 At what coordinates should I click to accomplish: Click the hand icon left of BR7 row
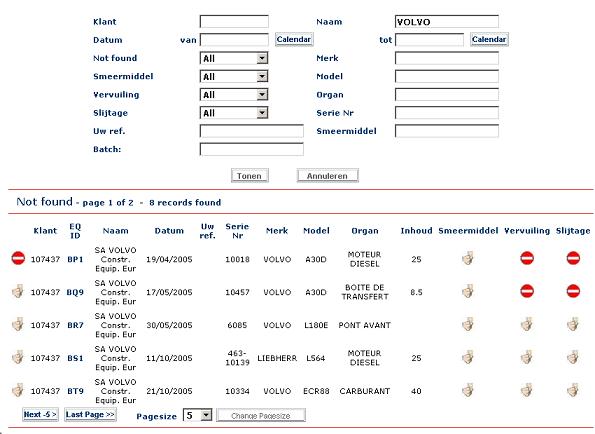[18, 324]
